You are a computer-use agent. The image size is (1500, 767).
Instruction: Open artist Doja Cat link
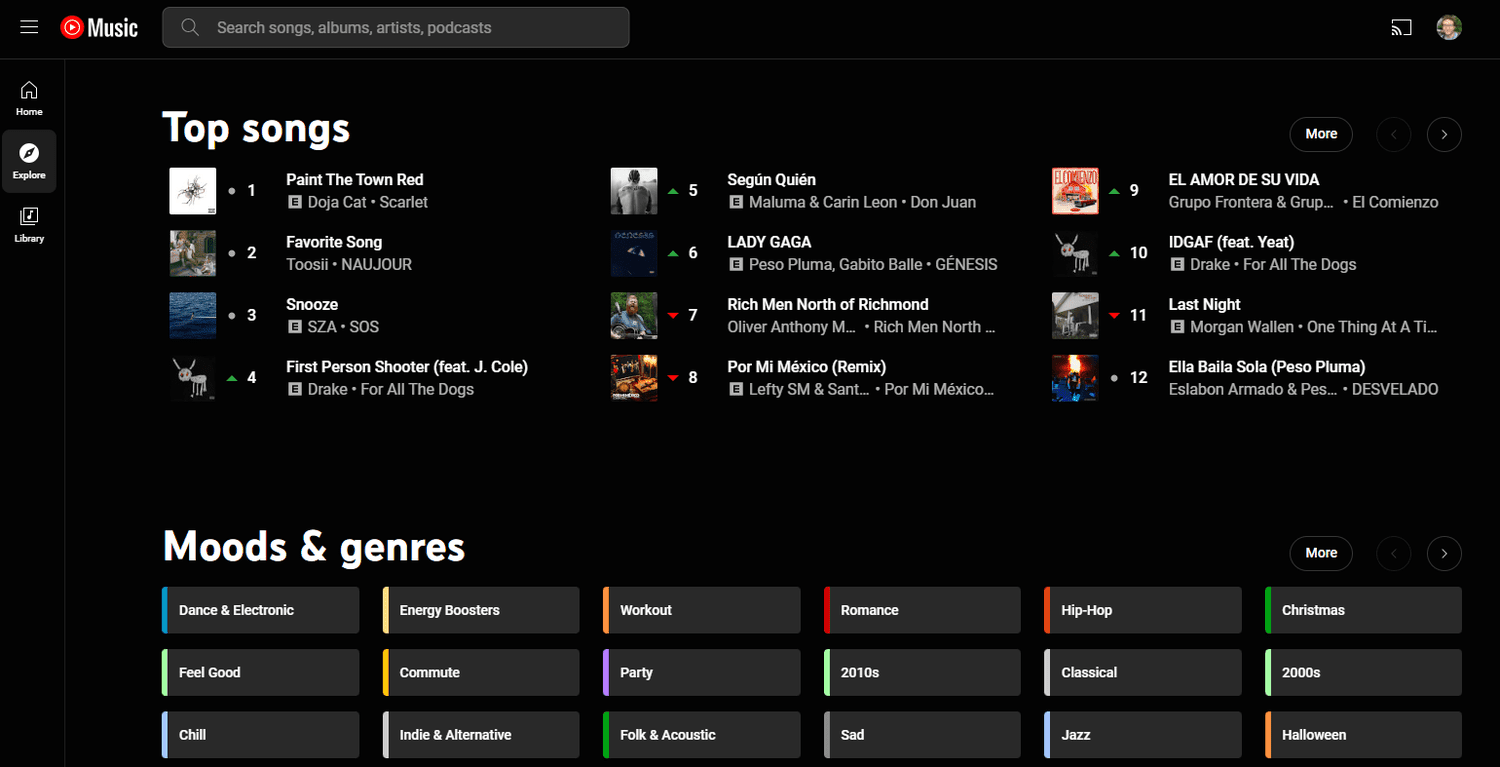337,202
